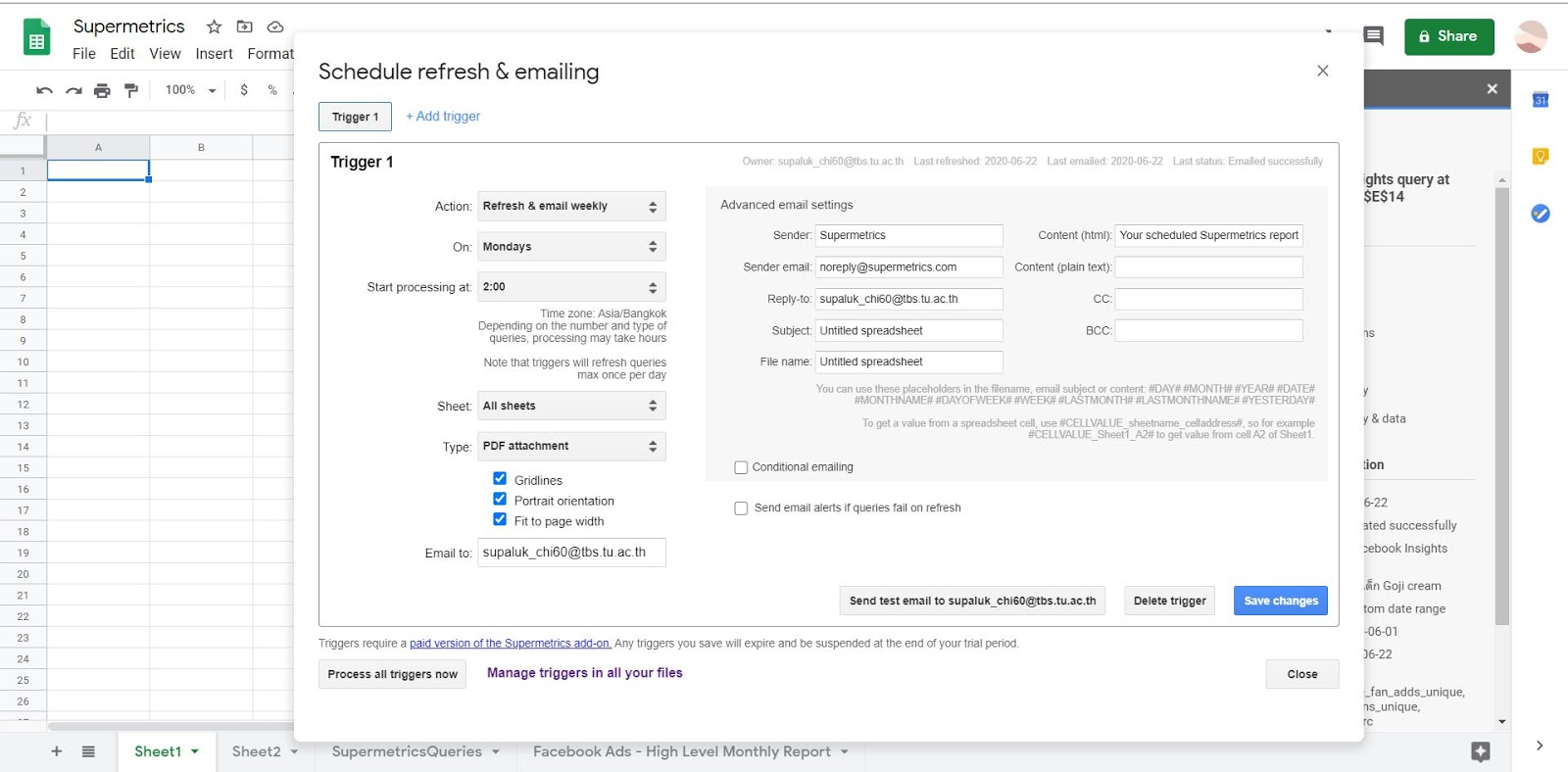
Task: Click the print icon in toolbar
Action: [102, 90]
